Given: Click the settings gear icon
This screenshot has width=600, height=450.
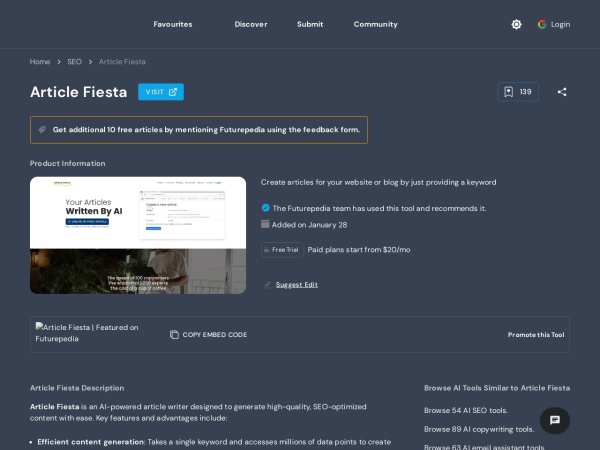Looking at the screenshot, I should (516, 24).
